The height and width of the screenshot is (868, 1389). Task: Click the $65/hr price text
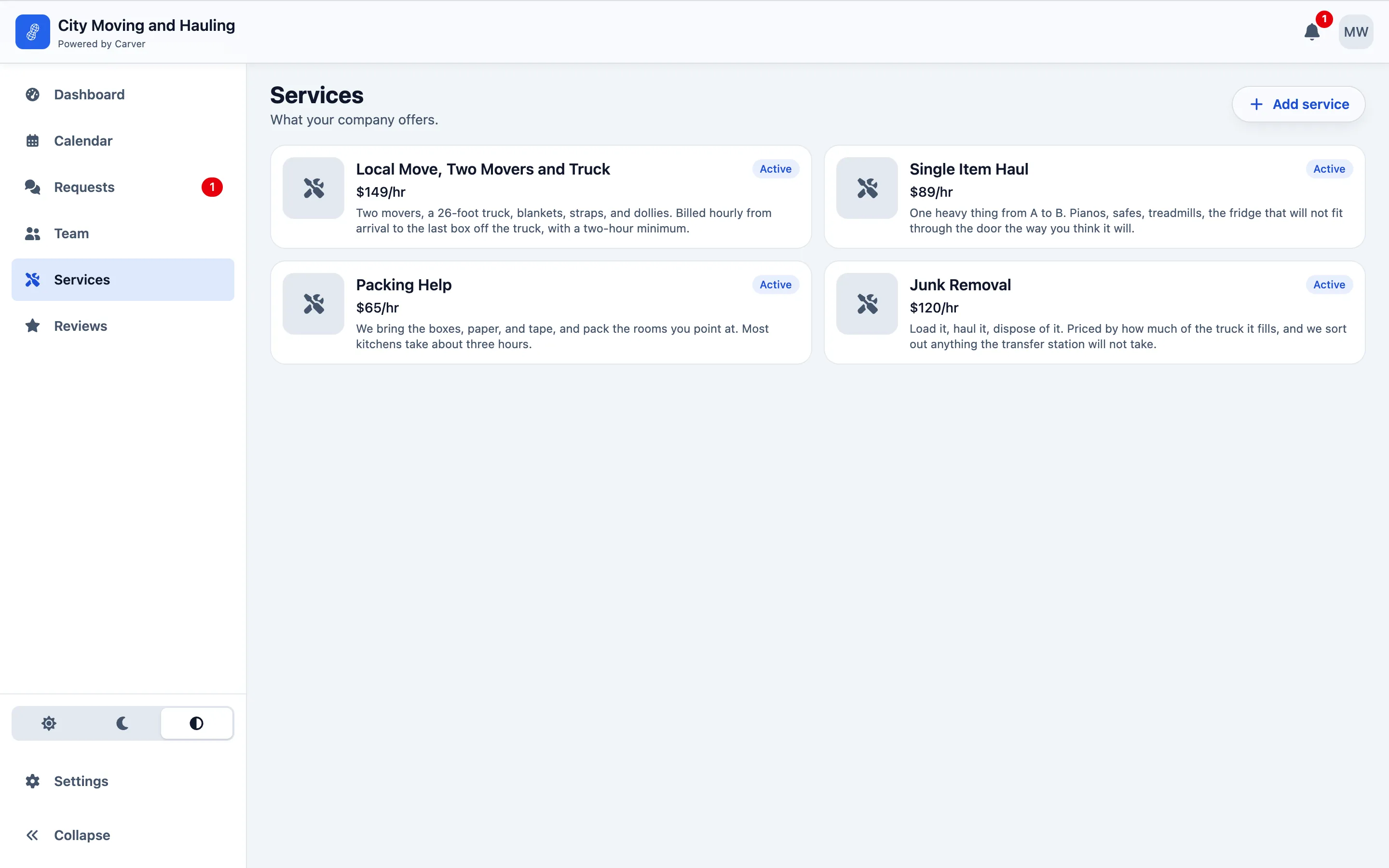coord(377,308)
